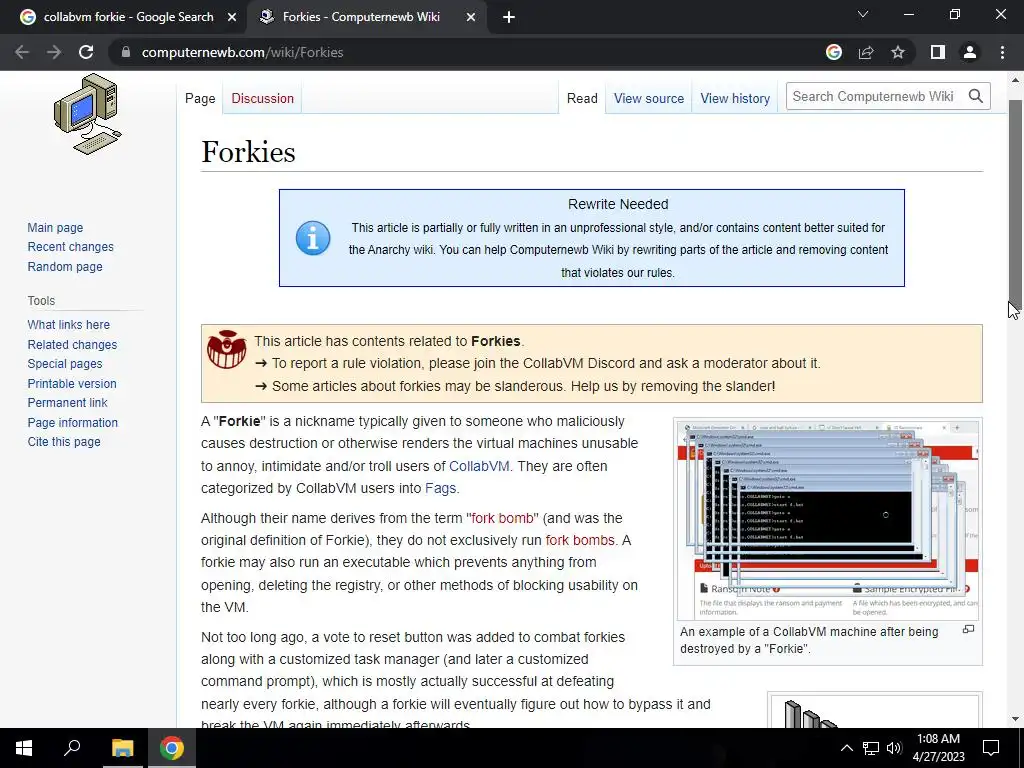The height and width of the screenshot is (768, 1024).
Task: Close the Forkies Computernewb Wiki tab
Action: coord(471,17)
